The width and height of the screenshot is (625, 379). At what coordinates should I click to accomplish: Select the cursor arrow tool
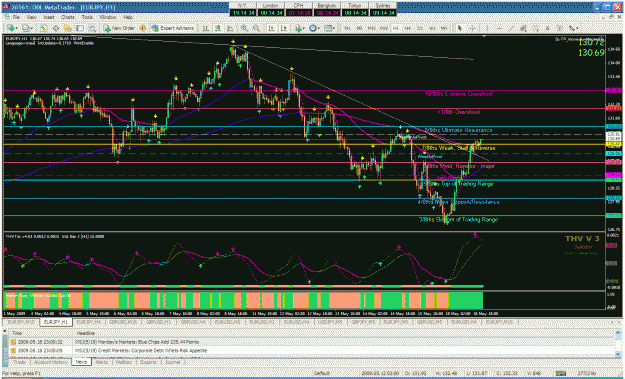pyautogui.click(x=460, y=28)
